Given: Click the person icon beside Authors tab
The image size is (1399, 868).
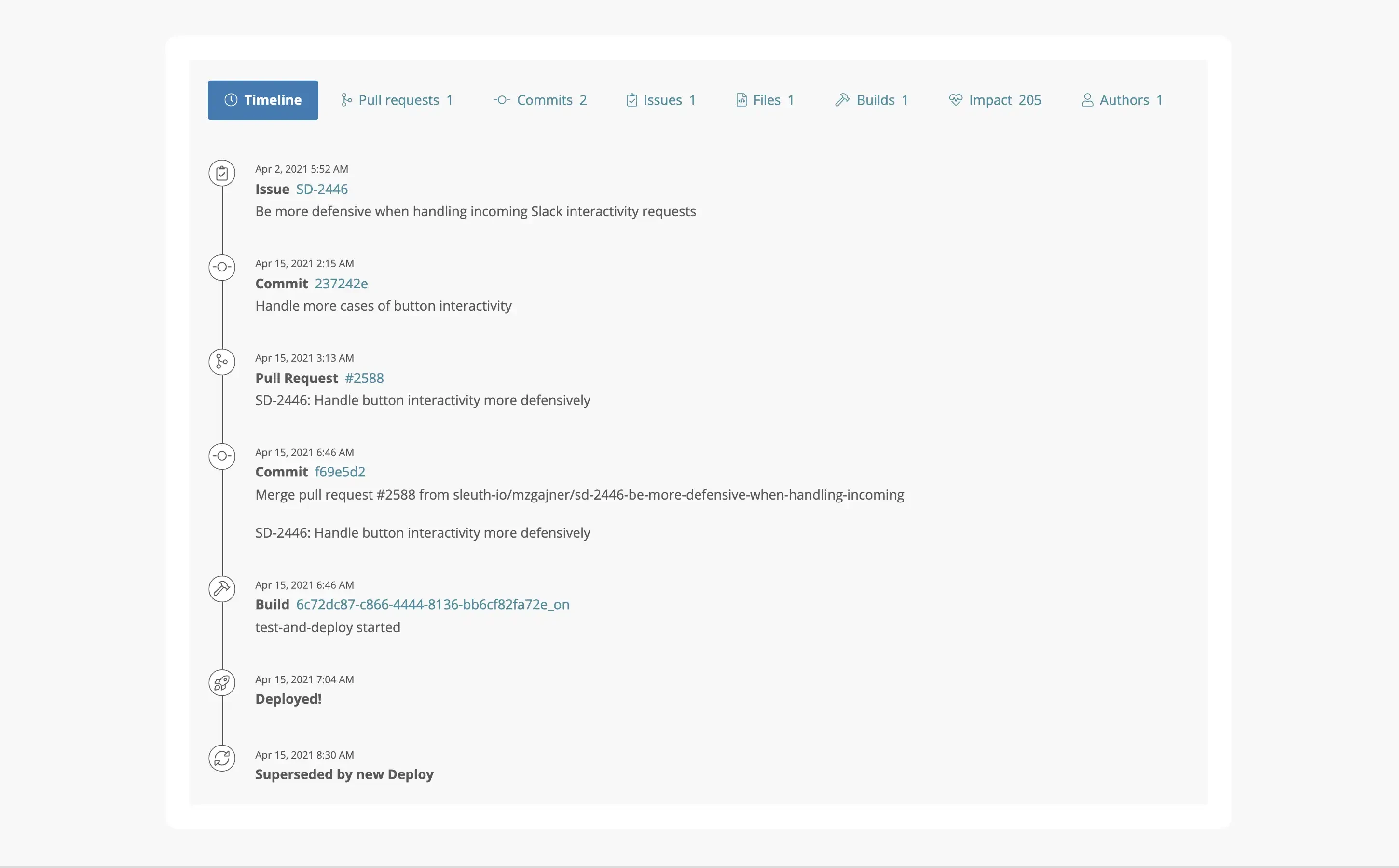Looking at the screenshot, I should 1087,100.
